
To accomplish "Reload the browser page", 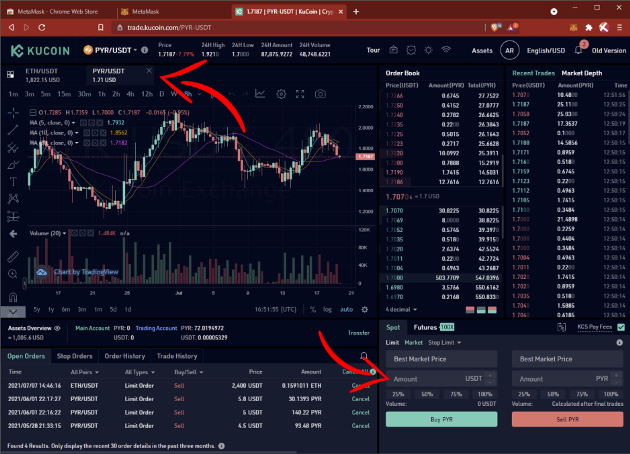I will point(42,27).
